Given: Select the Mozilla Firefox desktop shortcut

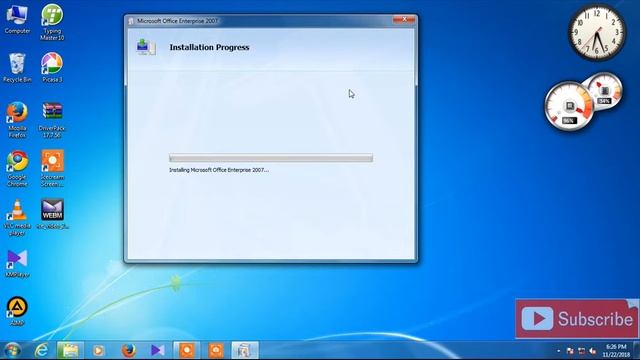Looking at the screenshot, I should (17, 120).
